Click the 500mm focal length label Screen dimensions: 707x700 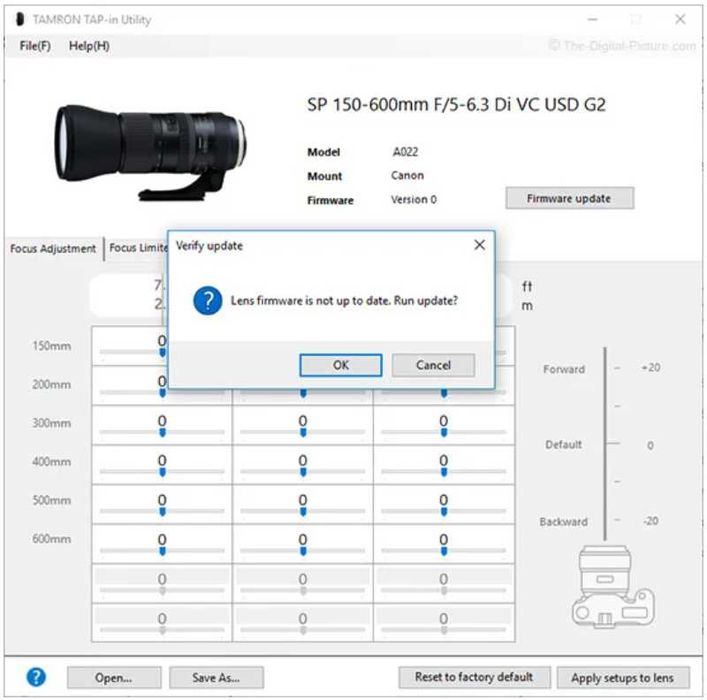[x=51, y=500]
